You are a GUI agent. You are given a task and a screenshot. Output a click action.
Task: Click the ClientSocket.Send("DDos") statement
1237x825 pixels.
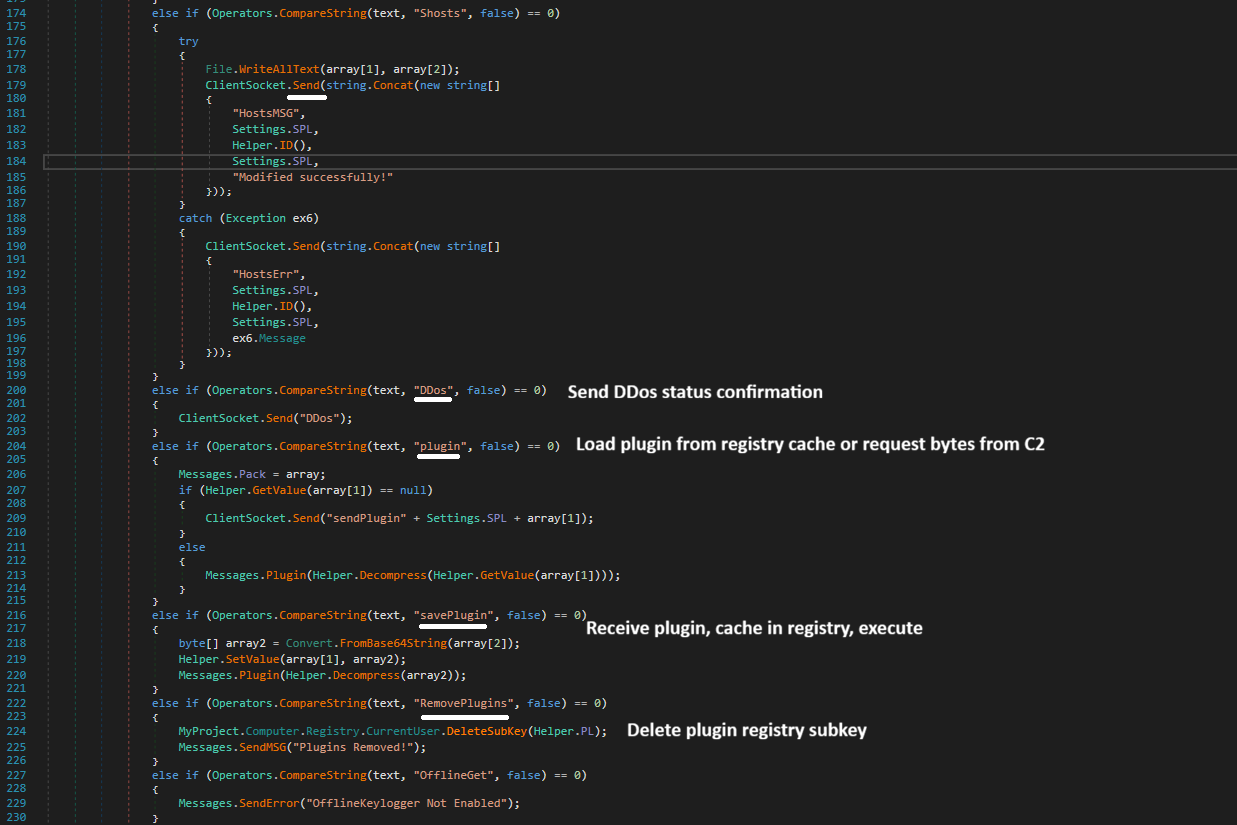pos(266,418)
